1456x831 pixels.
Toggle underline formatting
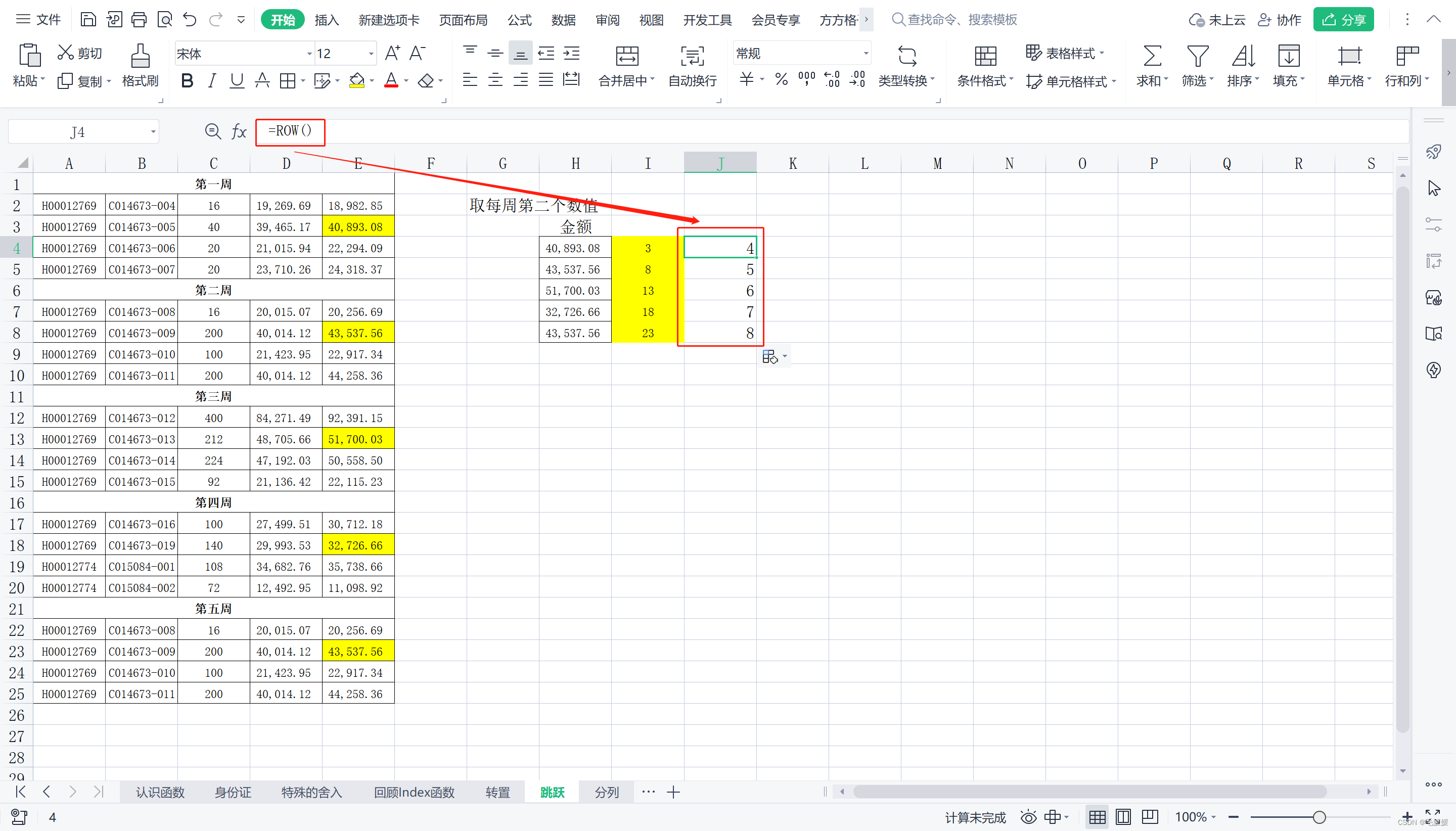tap(236, 80)
